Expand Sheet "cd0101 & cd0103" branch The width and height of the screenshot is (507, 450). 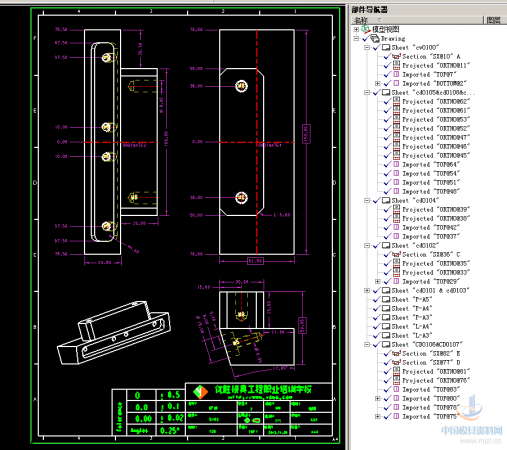pos(367,290)
